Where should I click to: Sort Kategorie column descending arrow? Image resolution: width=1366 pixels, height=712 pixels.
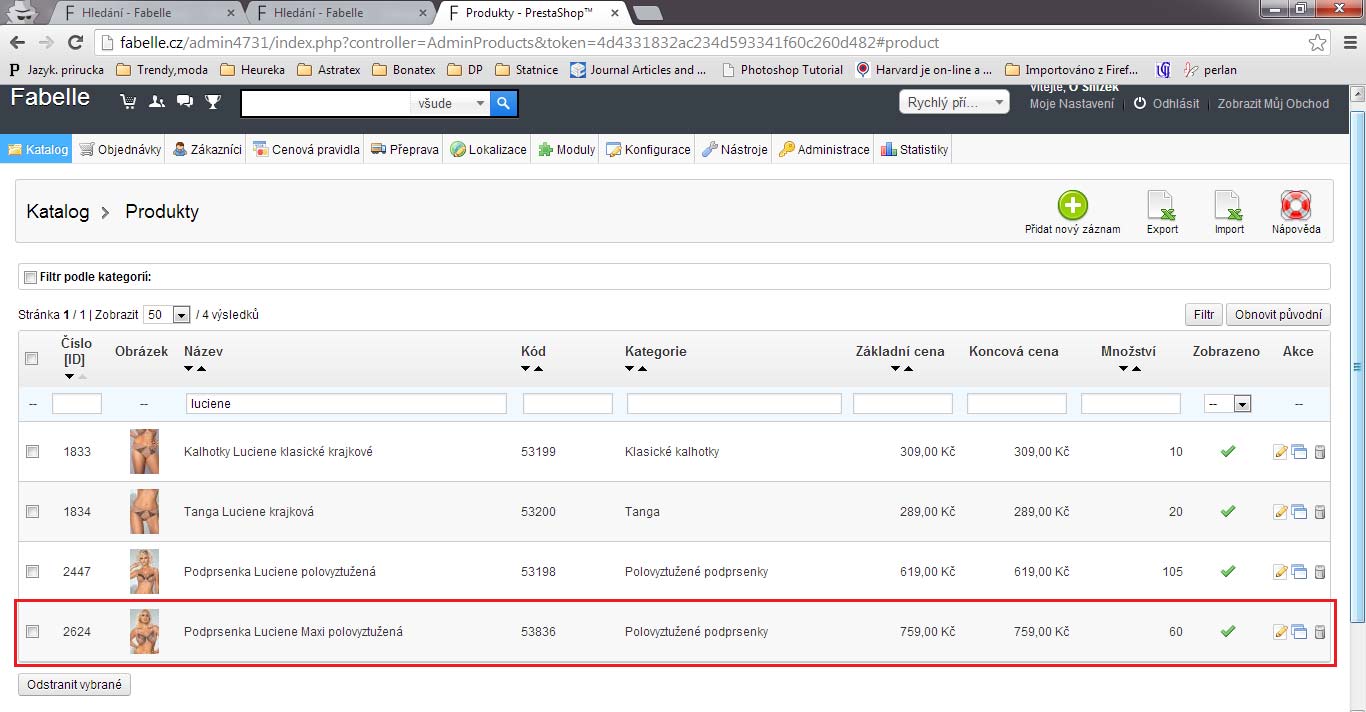(x=630, y=369)
